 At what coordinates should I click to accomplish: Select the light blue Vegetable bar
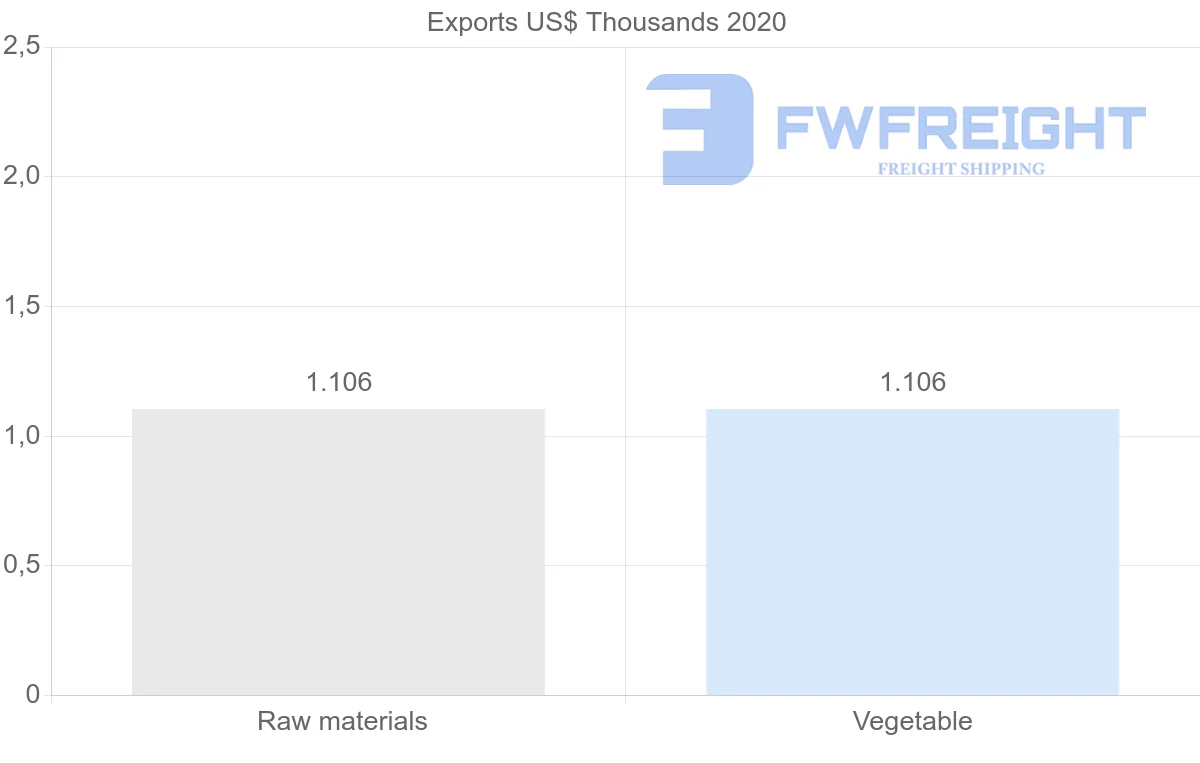click(x=912, y=552)
